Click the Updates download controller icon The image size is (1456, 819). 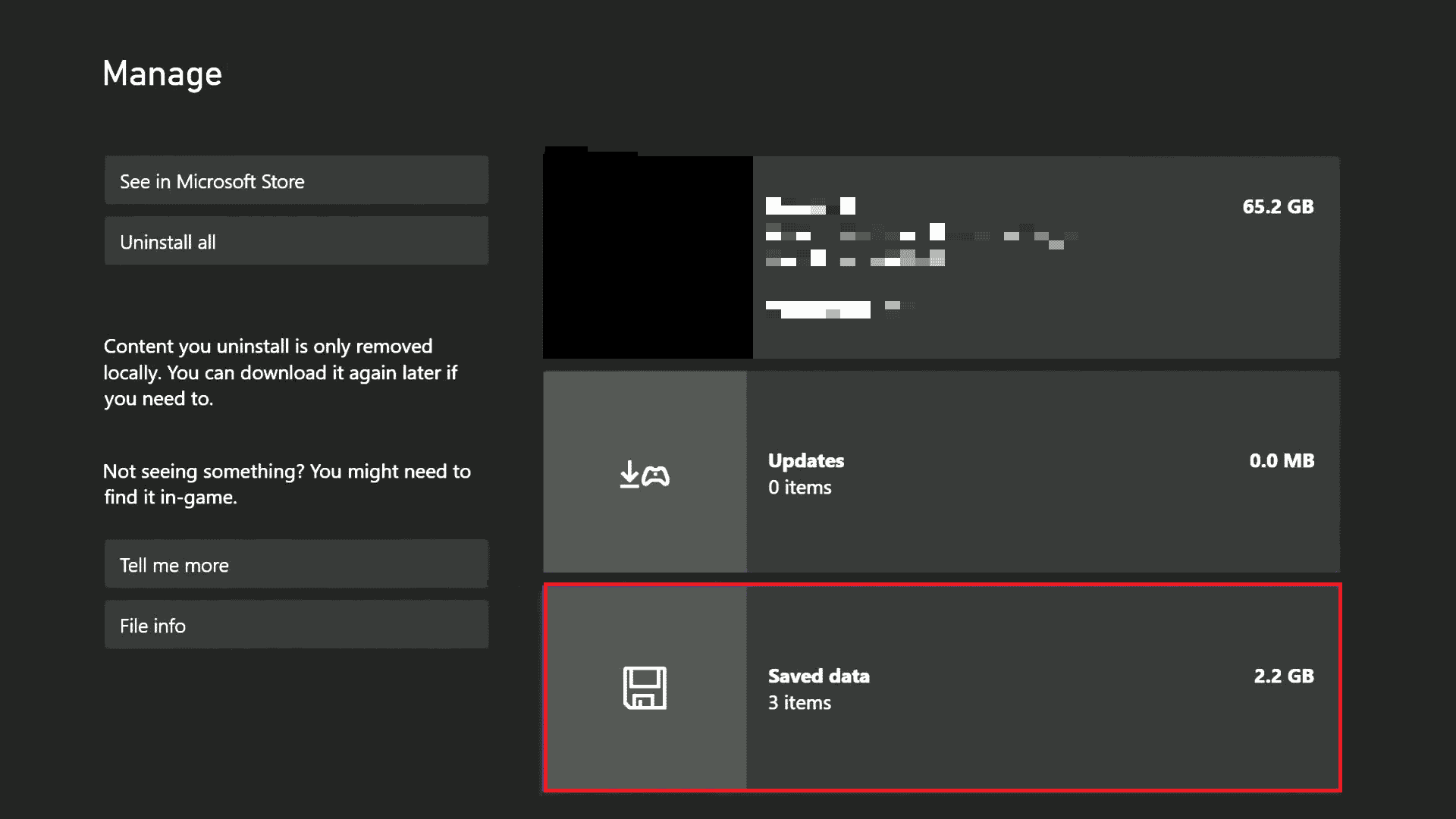coord(645,475)
